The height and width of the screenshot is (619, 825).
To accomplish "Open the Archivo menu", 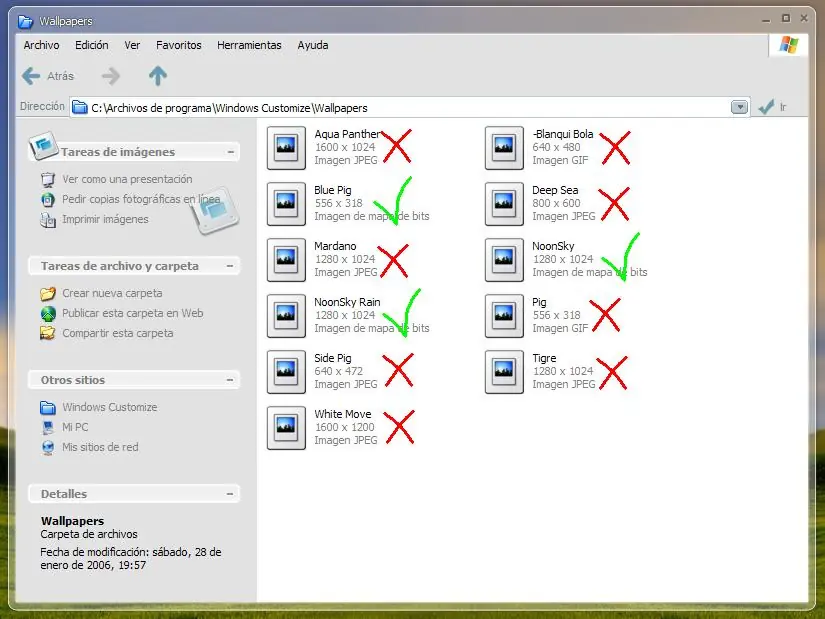I will [41, 45].
